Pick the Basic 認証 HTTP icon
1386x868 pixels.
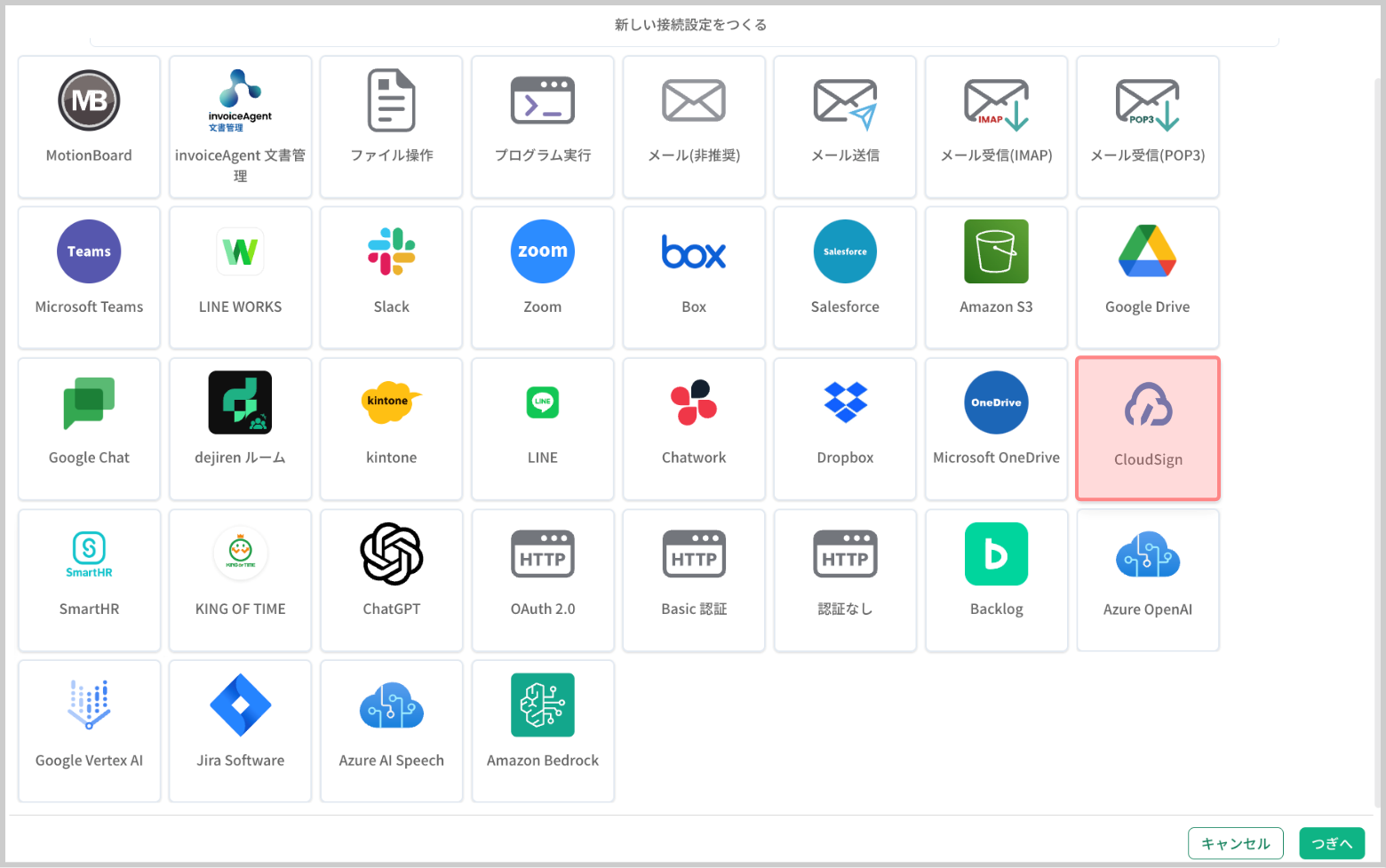[x=694, y=553]
